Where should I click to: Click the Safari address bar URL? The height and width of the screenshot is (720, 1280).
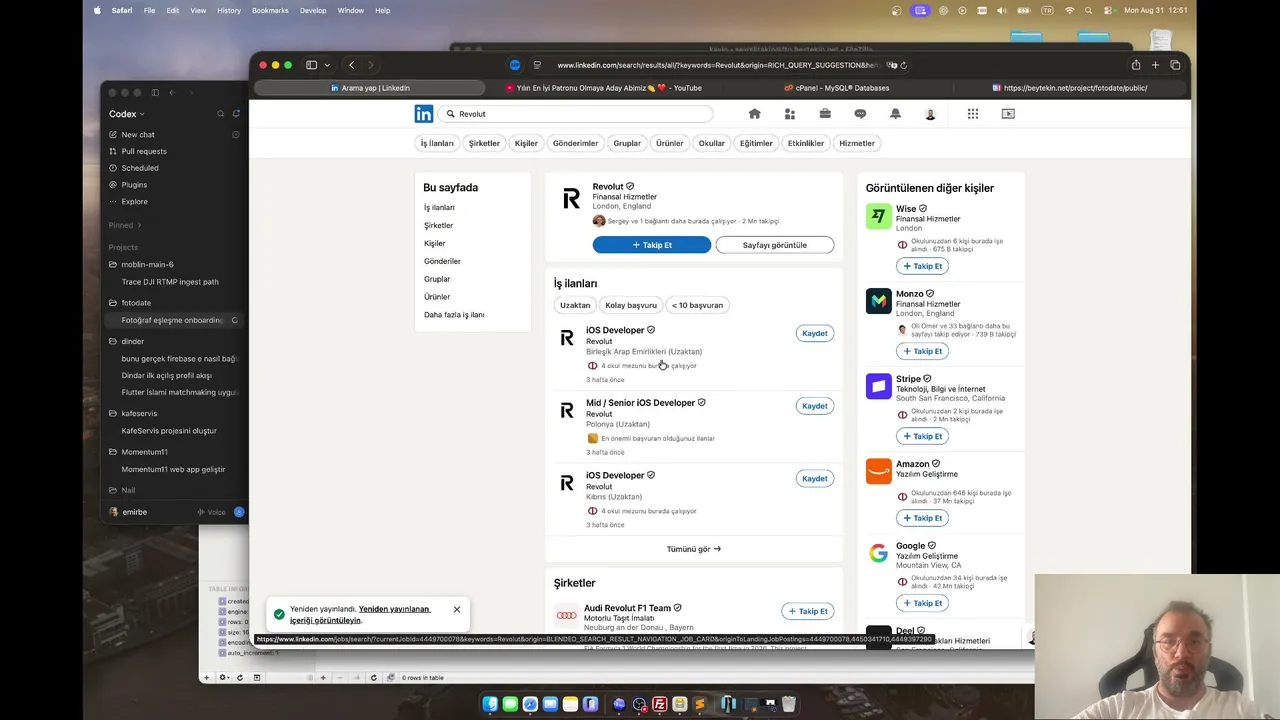pyautogui.click(x=720, y=65)
